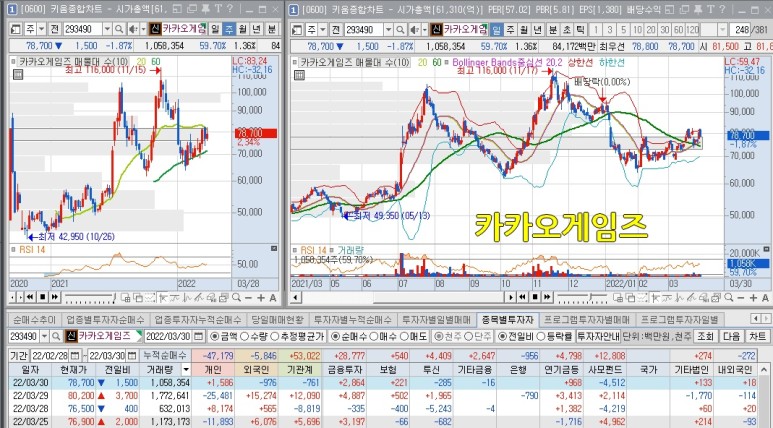The height and width of the screenshot is (428, 773).
Task: Click fast-forward playback in right chart
Action: [x=547, y=297]
